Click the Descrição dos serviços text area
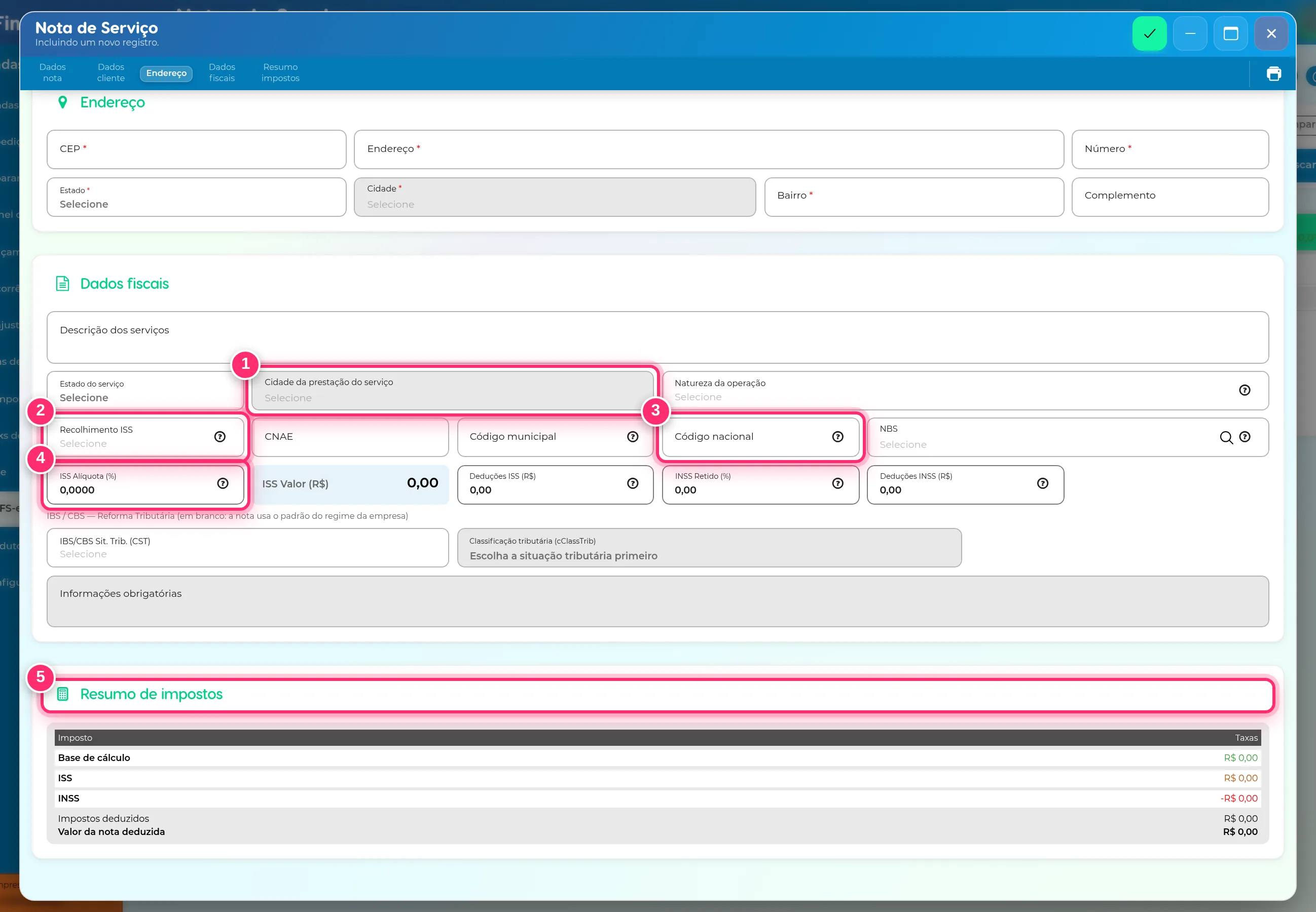This screenshot has width=1316, height=912. tap(658, 338)
